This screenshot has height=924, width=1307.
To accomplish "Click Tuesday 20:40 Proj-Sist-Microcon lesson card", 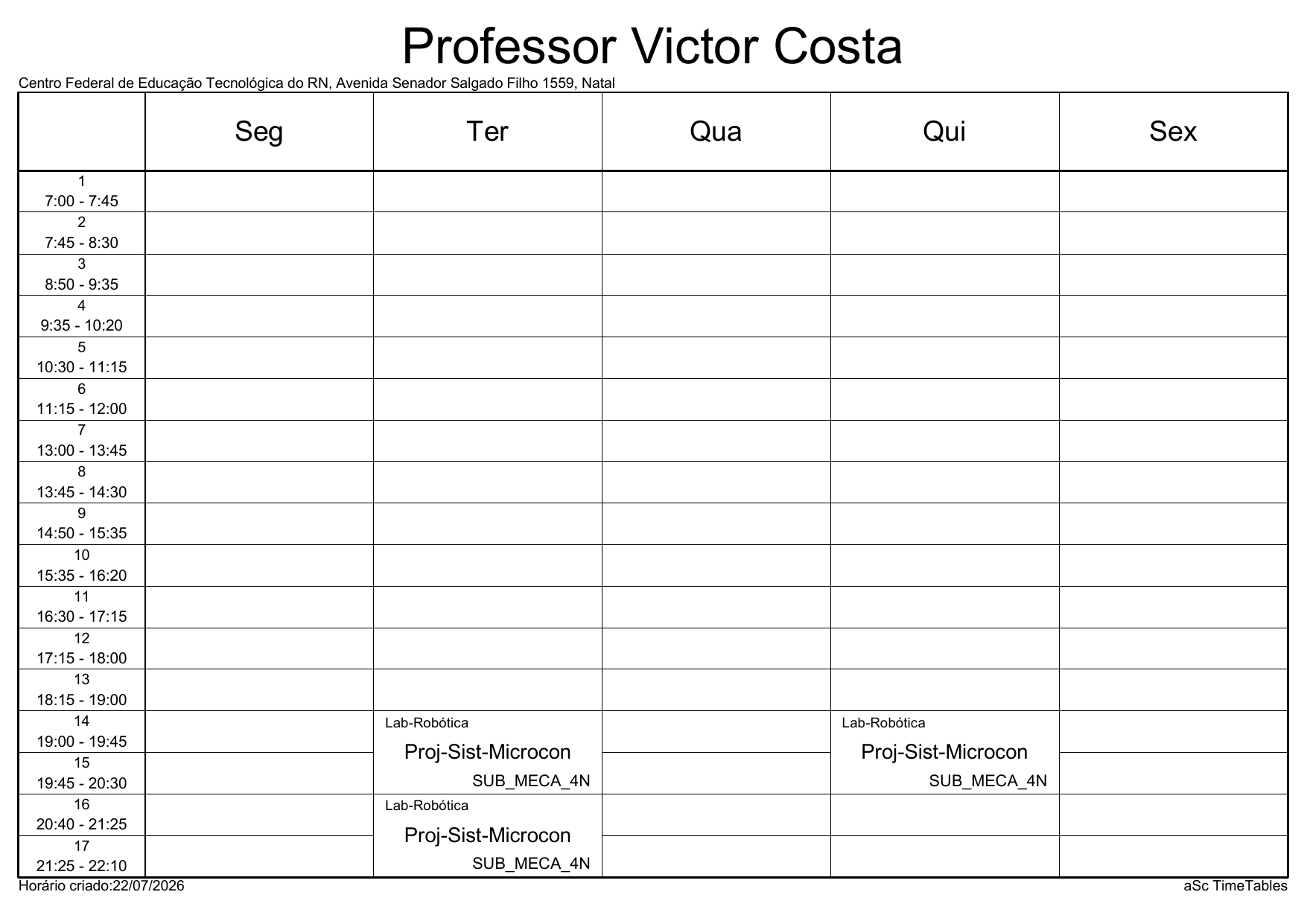I will click(x=488, y=835).
